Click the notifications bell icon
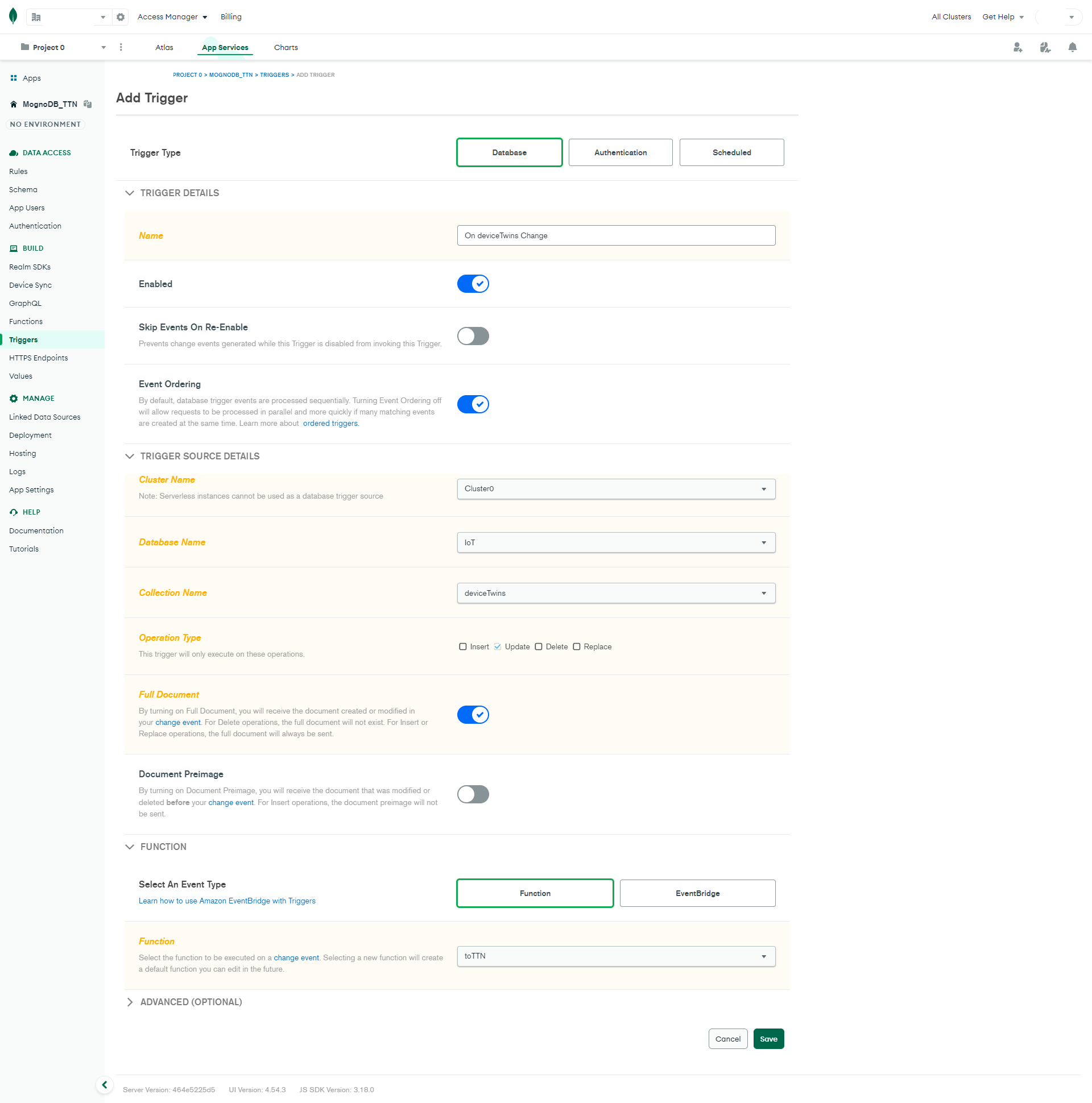The height and width of the screenshot is (1103, 1092). click(x=1072, y=47)
